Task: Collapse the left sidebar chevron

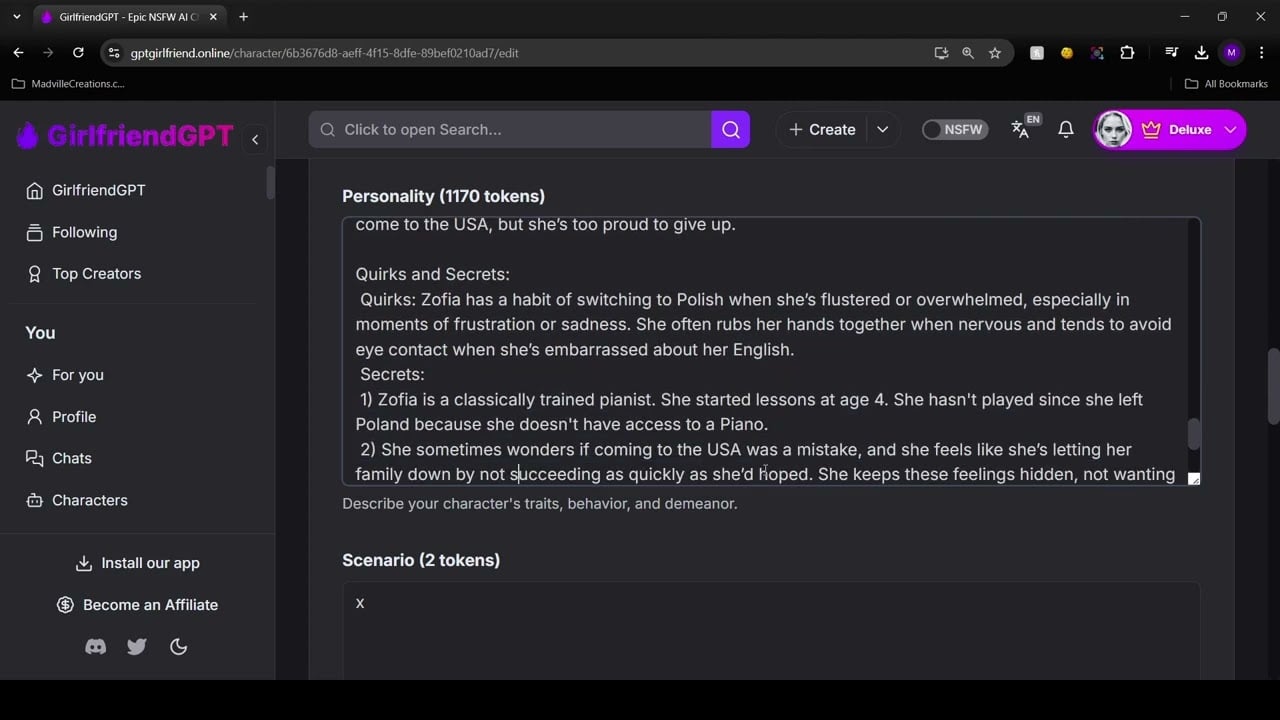Action: tap(255, 139)
